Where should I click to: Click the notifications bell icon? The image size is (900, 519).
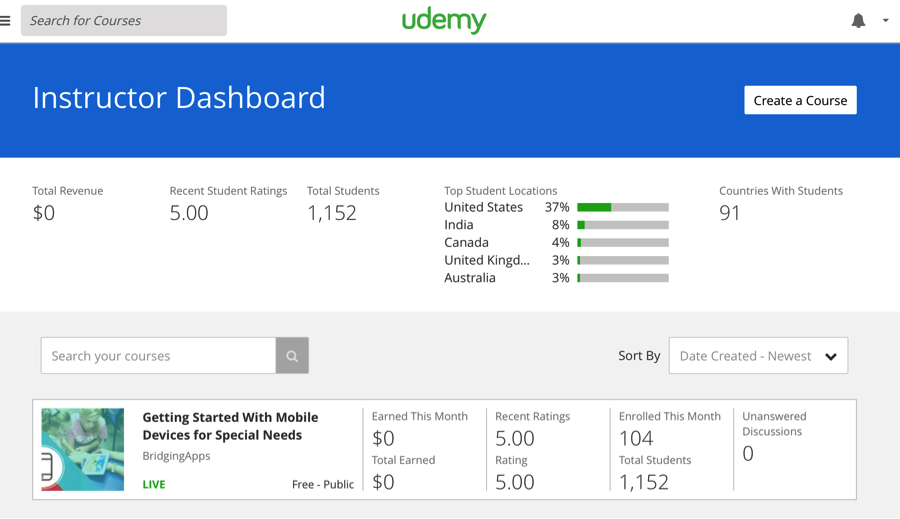(x=858, y=20)
